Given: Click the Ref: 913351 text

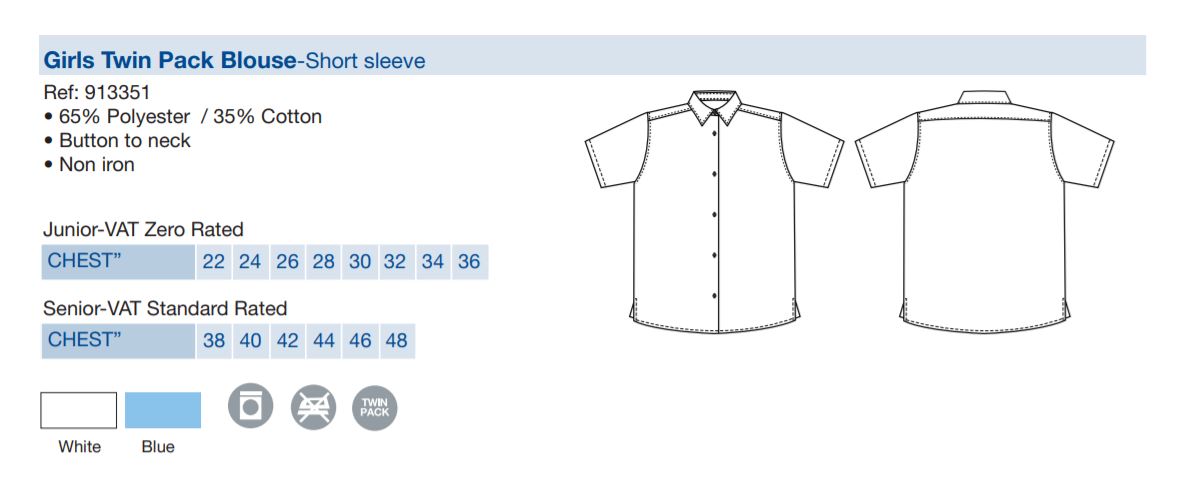Looking at the screenshot, I should 97,93.
